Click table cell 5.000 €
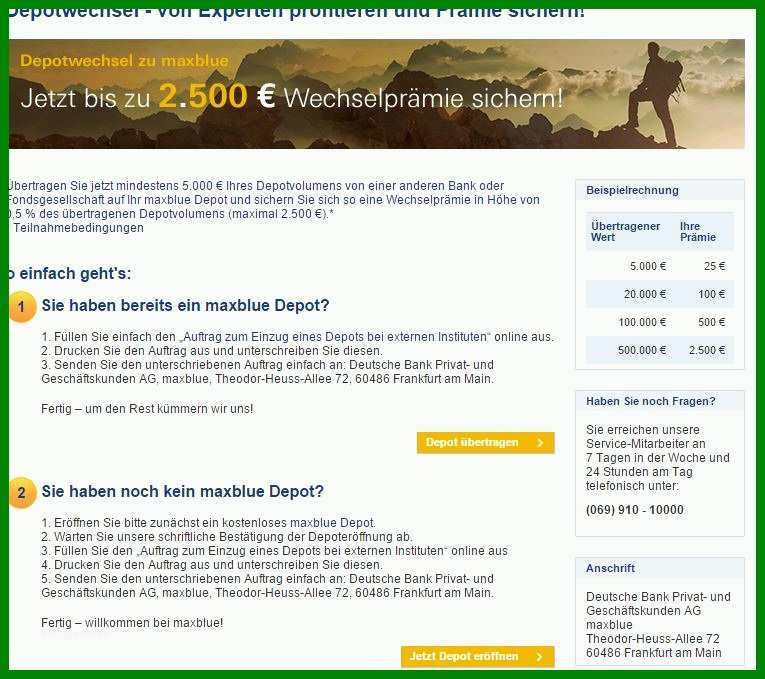 click(648, 266)
